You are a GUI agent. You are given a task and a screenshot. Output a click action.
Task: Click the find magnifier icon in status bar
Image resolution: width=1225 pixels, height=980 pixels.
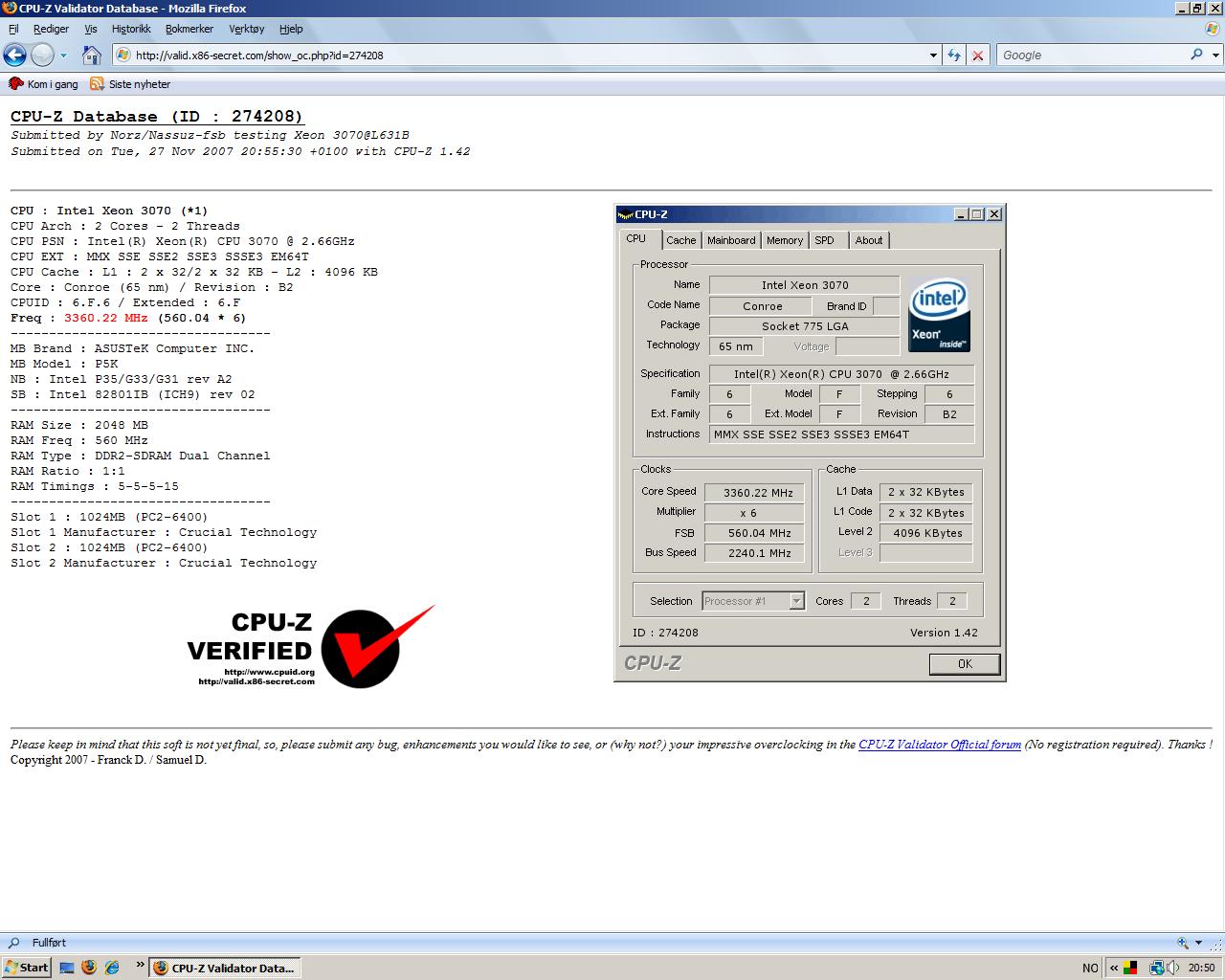(12, 943)
